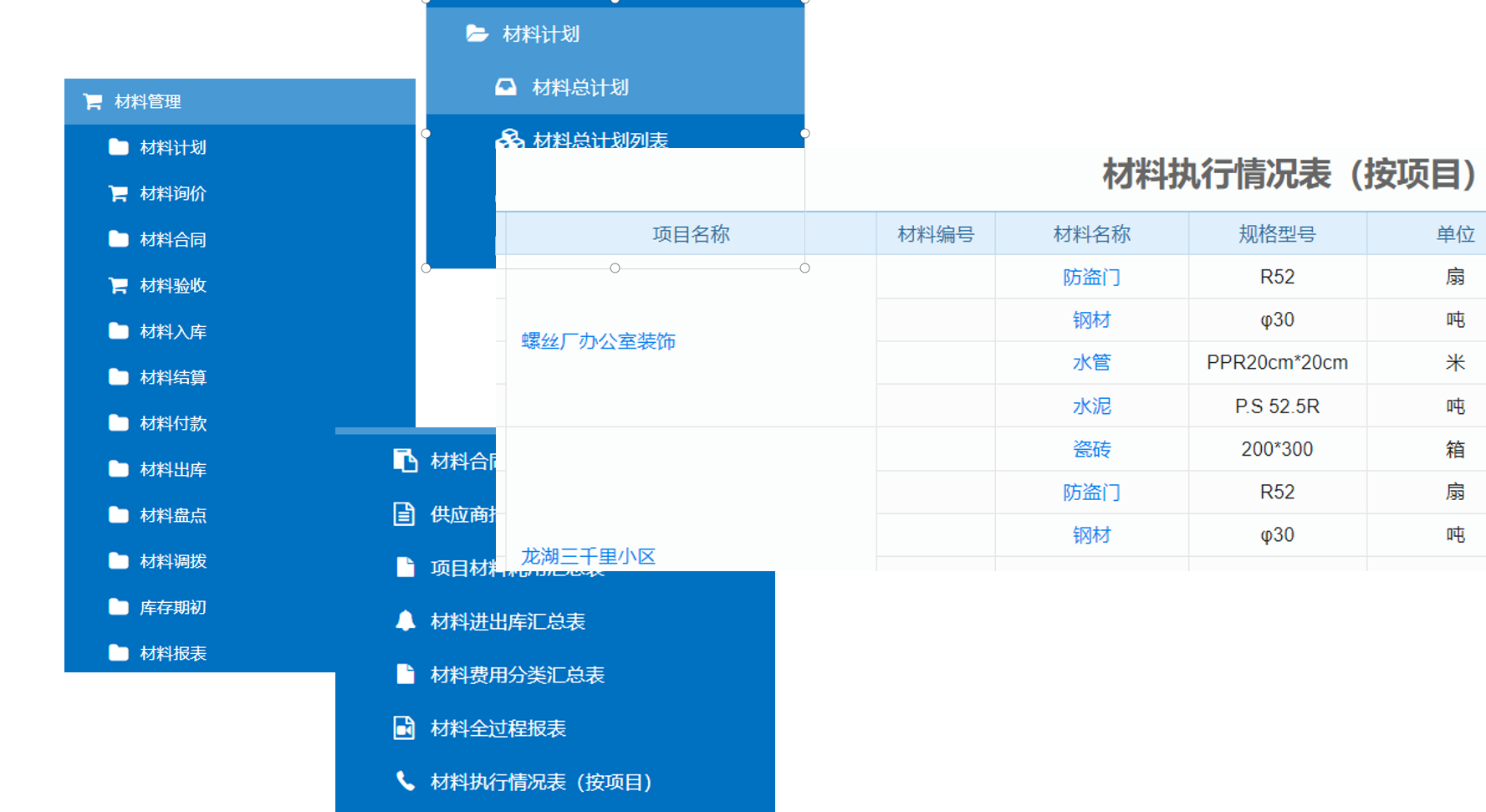Click the 规格型号 column header

tap(1277, 234)
